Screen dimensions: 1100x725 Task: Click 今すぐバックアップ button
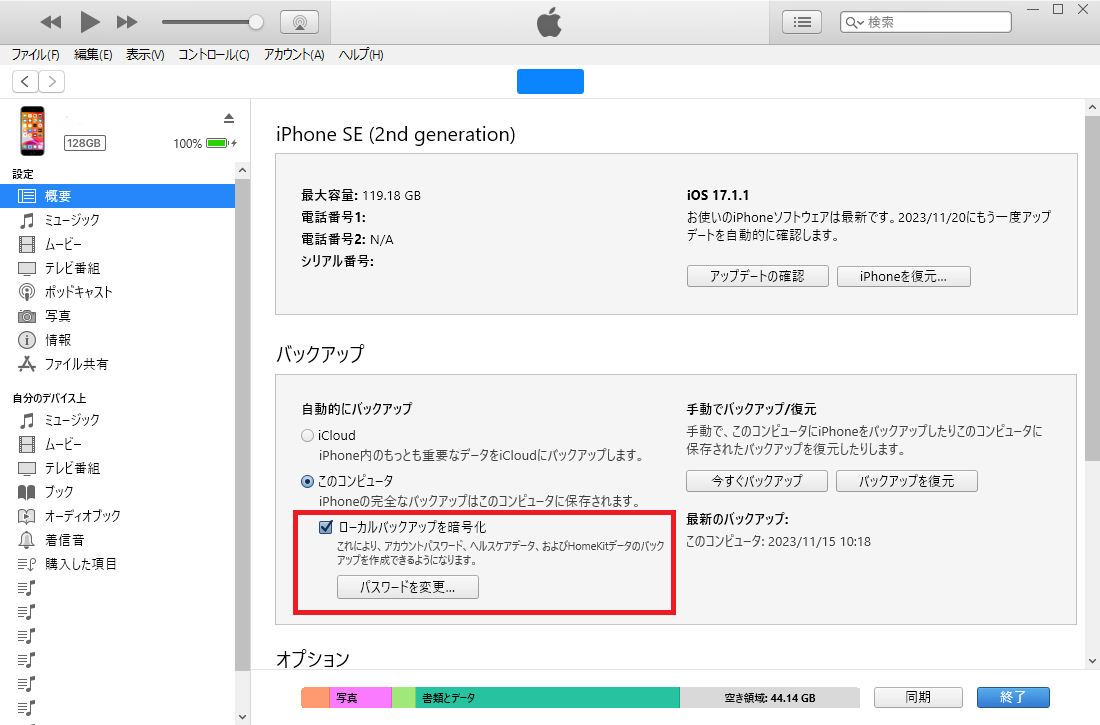click(x=757, y=481)
